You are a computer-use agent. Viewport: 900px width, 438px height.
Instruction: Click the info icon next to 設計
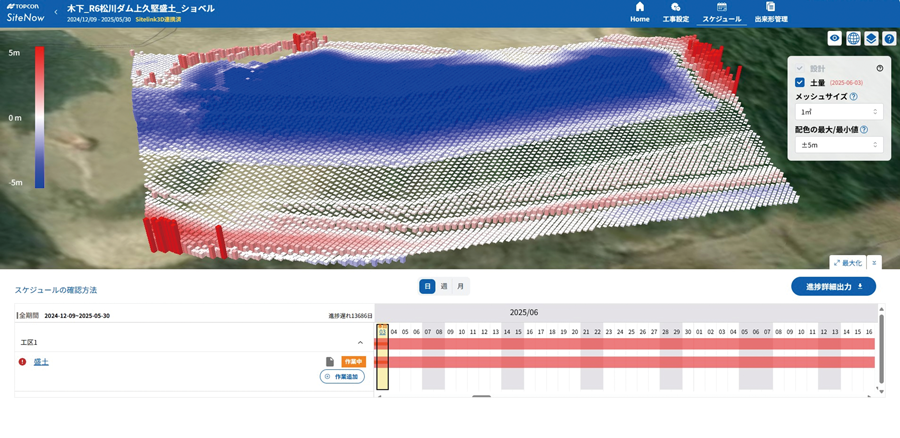(x=880, y=69)
